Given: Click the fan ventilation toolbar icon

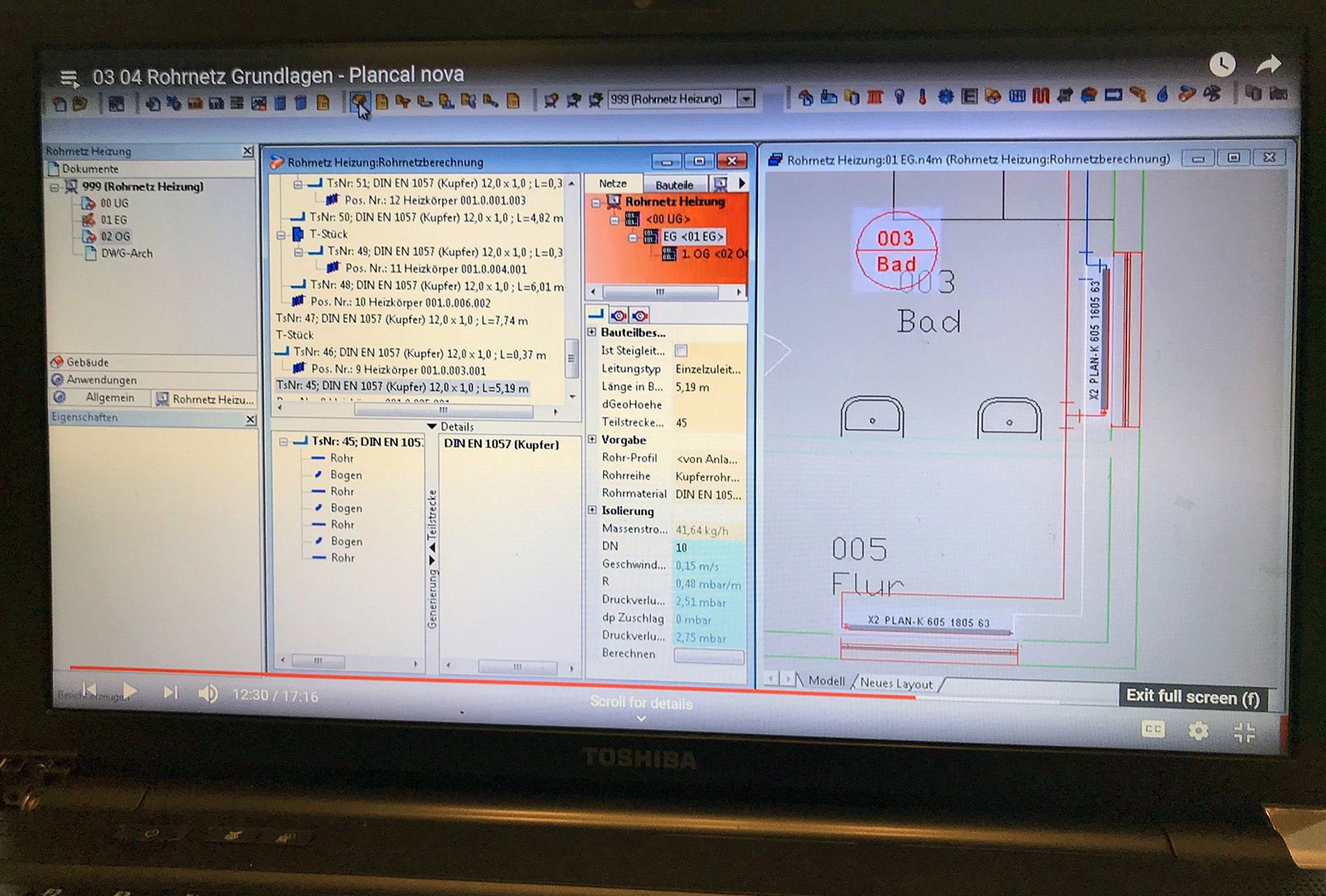Looking at the screenshot, I should [x=1212, y=94].
